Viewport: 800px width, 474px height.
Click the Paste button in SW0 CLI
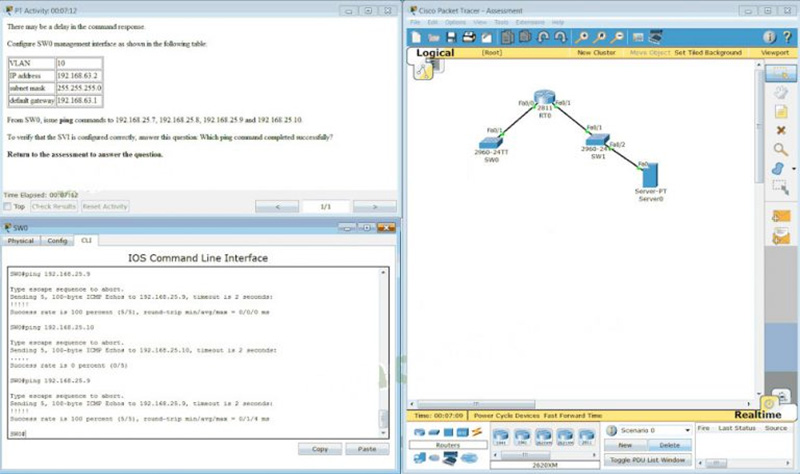coord(367,449)
